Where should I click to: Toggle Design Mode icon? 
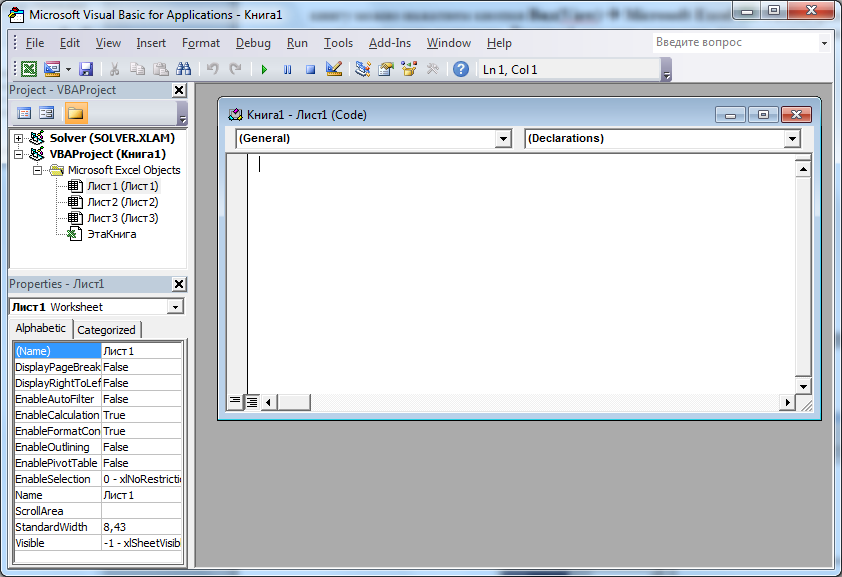(333, 69)
